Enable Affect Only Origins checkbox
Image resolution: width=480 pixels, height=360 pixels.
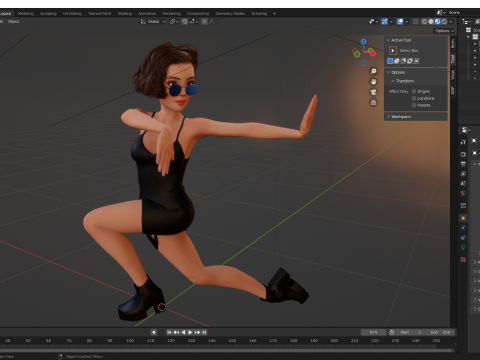[x=414, y=91]
